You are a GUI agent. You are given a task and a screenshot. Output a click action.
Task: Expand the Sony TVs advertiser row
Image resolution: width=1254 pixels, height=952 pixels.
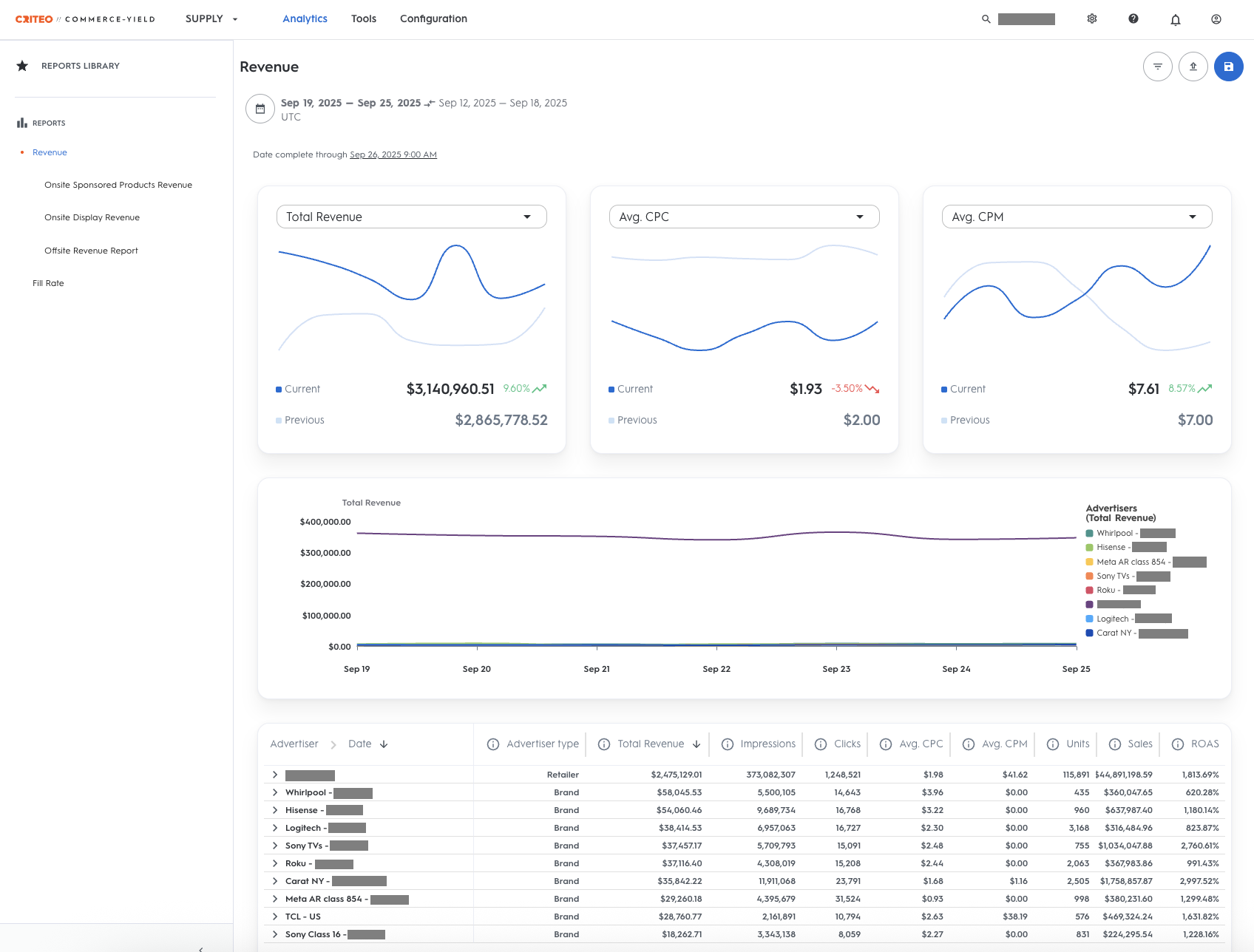coord(275,846)
